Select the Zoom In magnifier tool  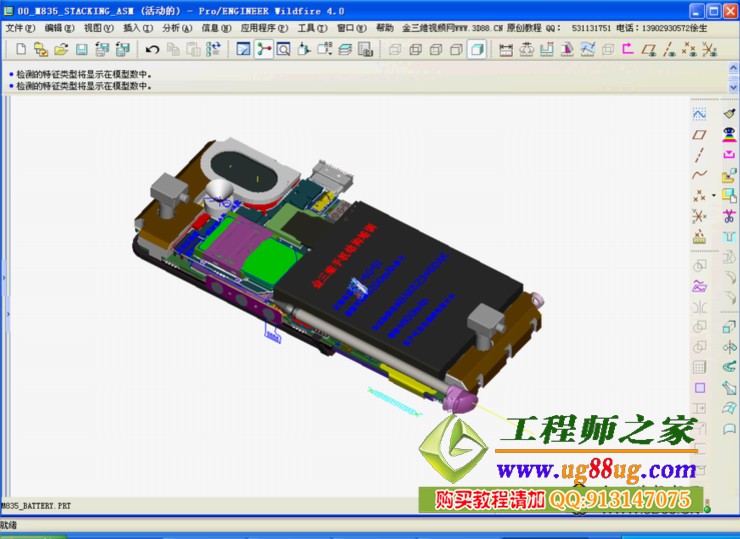coord(284,49)
